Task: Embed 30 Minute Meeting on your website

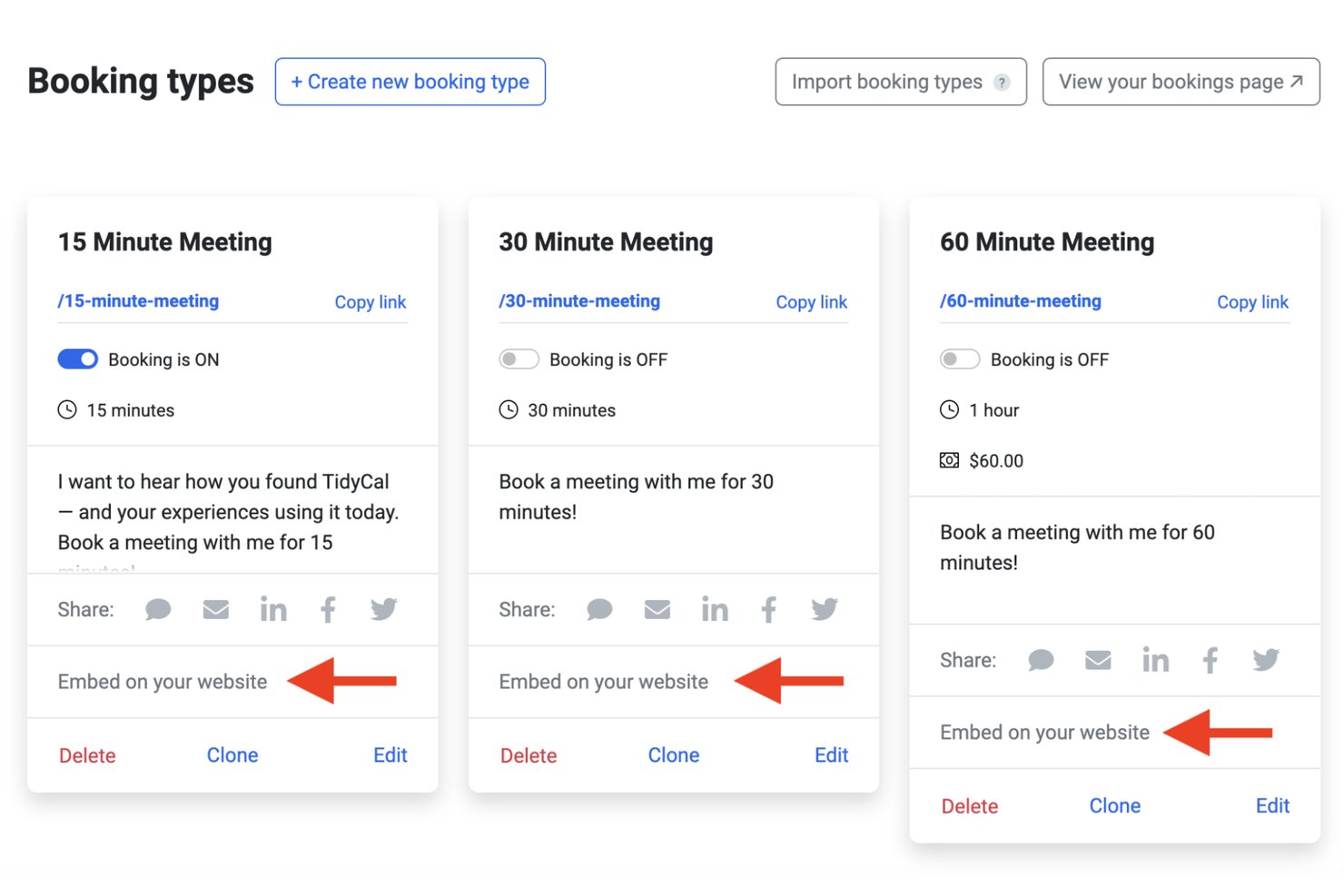Action: coord(604,682)
